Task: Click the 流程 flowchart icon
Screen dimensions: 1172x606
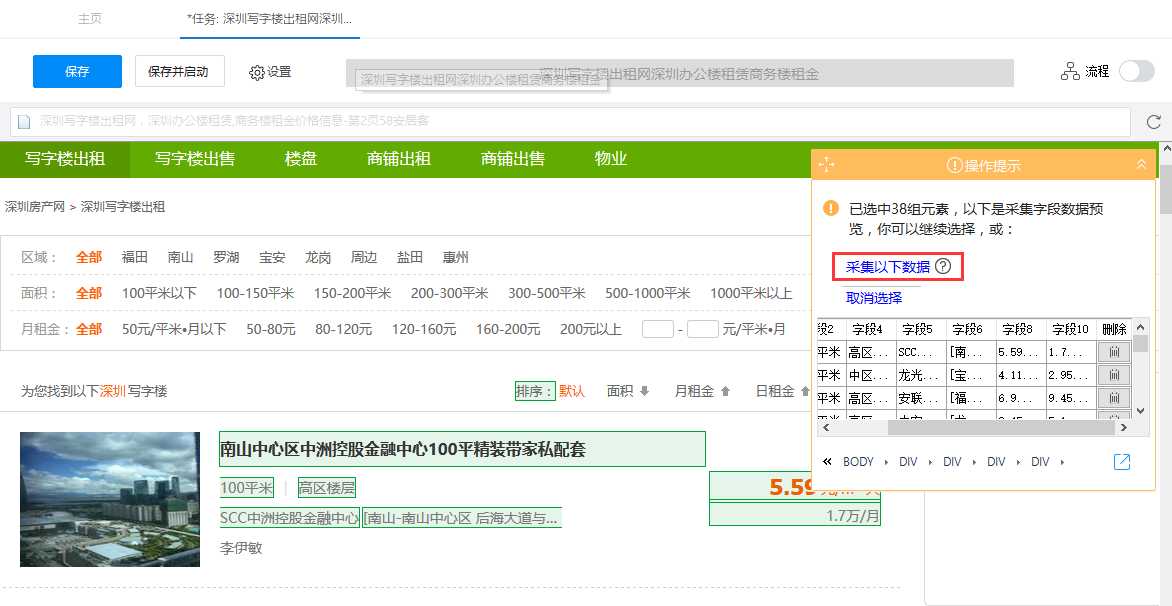Action: coord(1070,72)
